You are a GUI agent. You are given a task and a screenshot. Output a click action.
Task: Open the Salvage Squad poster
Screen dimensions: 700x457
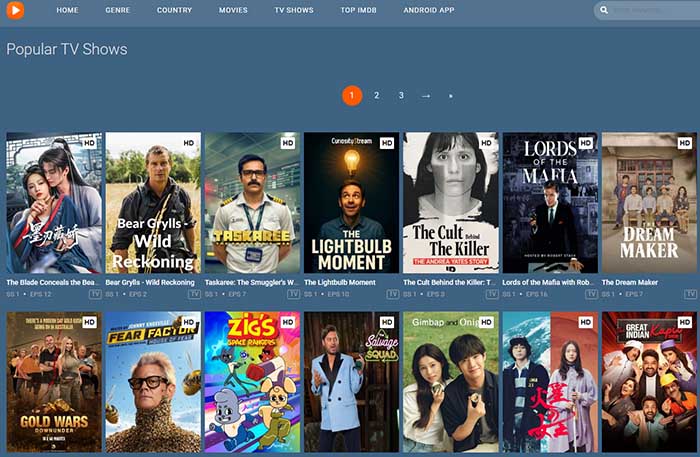click(352, 382)
